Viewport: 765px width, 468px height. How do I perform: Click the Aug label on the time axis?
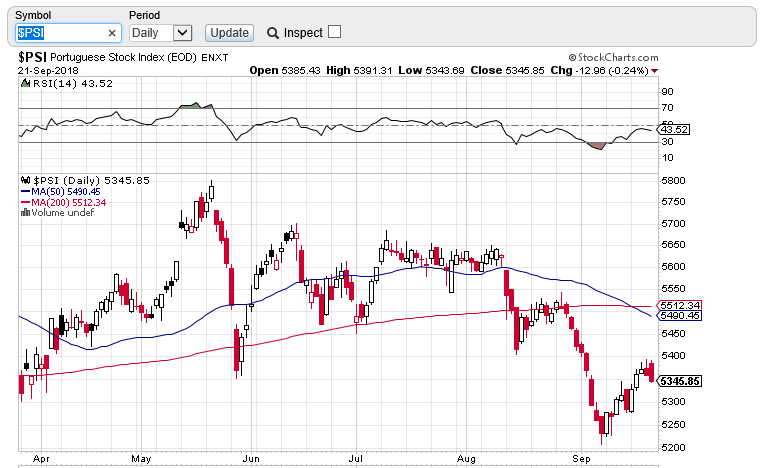coord(466,459)
